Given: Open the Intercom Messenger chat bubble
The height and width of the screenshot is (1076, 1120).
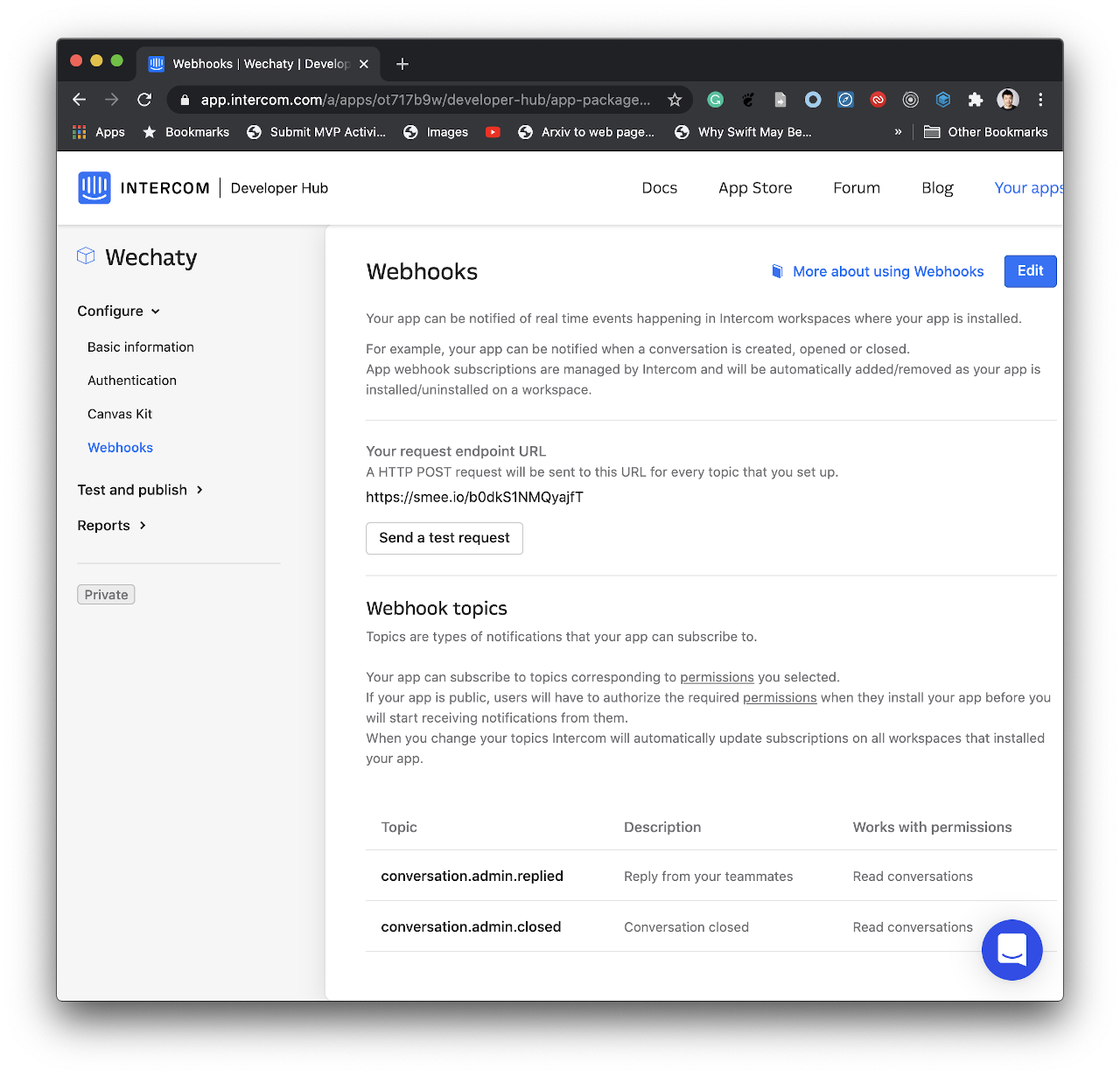Looking at the screenshot, I should tap(1012, 950).
